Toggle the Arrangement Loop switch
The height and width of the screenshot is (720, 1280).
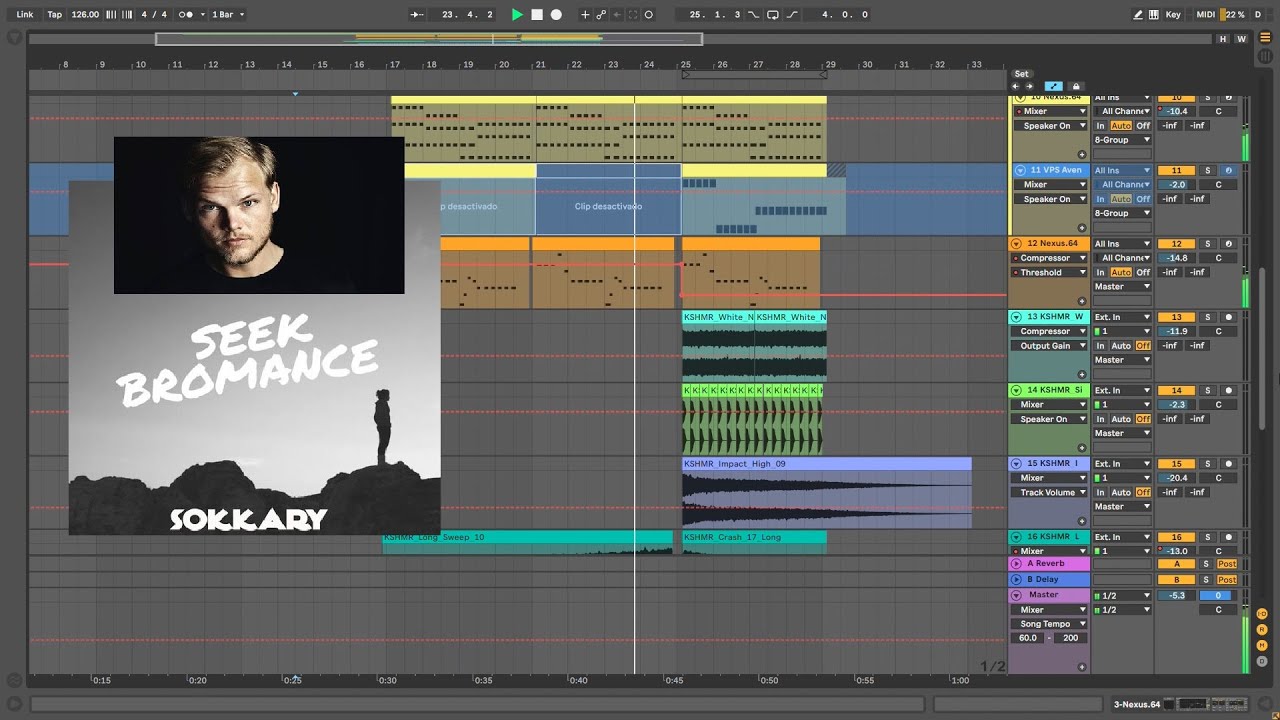tap(773, 15)
